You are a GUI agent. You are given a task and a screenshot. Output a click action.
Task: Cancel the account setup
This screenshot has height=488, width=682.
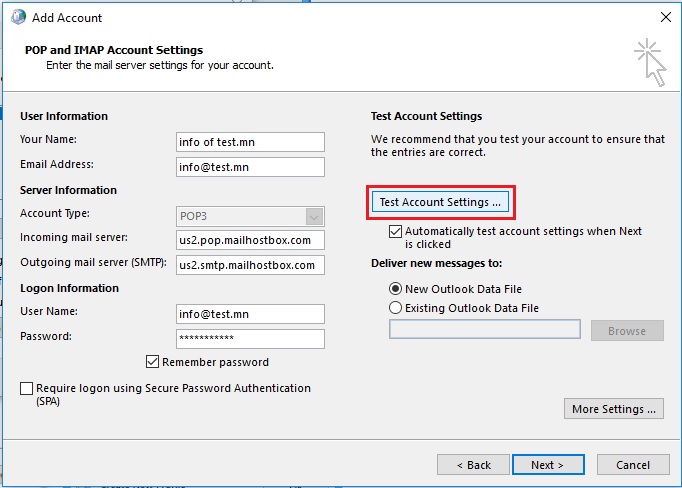click(633, 465)
